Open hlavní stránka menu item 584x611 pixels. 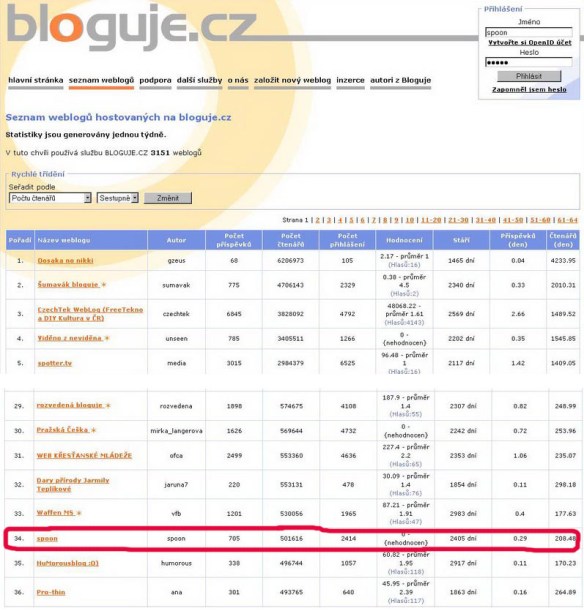(x=36, y=80)
